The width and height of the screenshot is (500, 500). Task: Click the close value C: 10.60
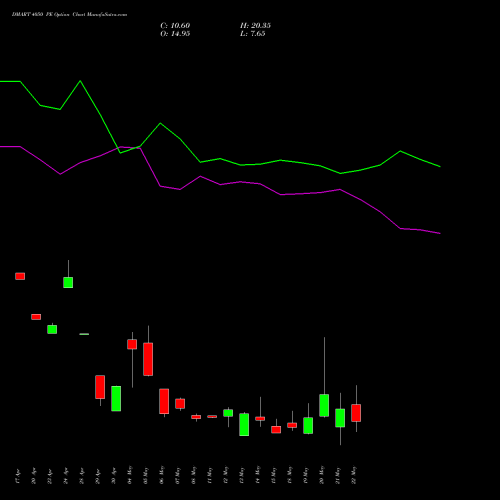[175, 26]
